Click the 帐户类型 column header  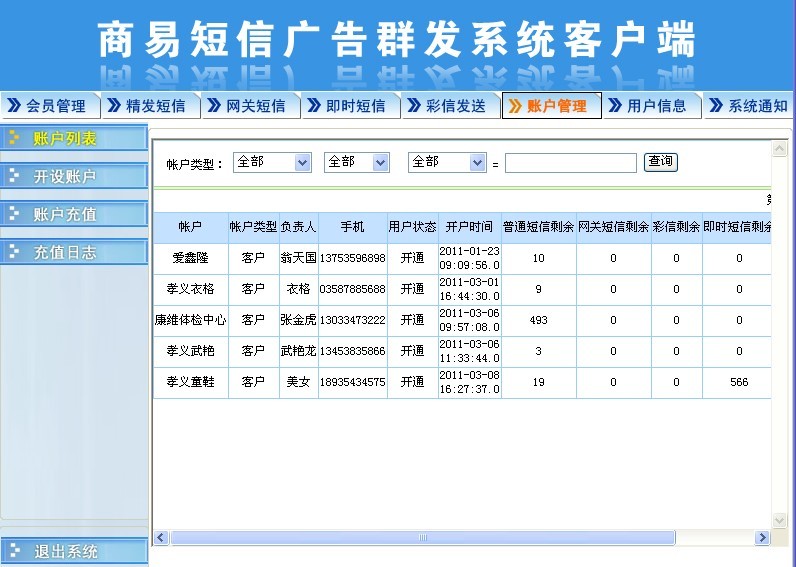coord(253,227)
